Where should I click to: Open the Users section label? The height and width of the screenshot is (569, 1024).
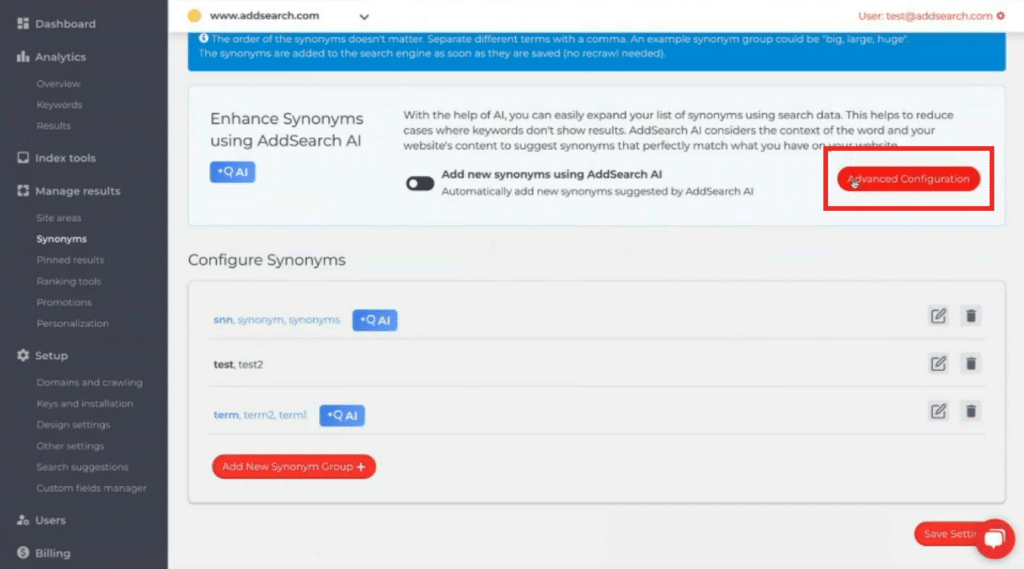[50, 520]
